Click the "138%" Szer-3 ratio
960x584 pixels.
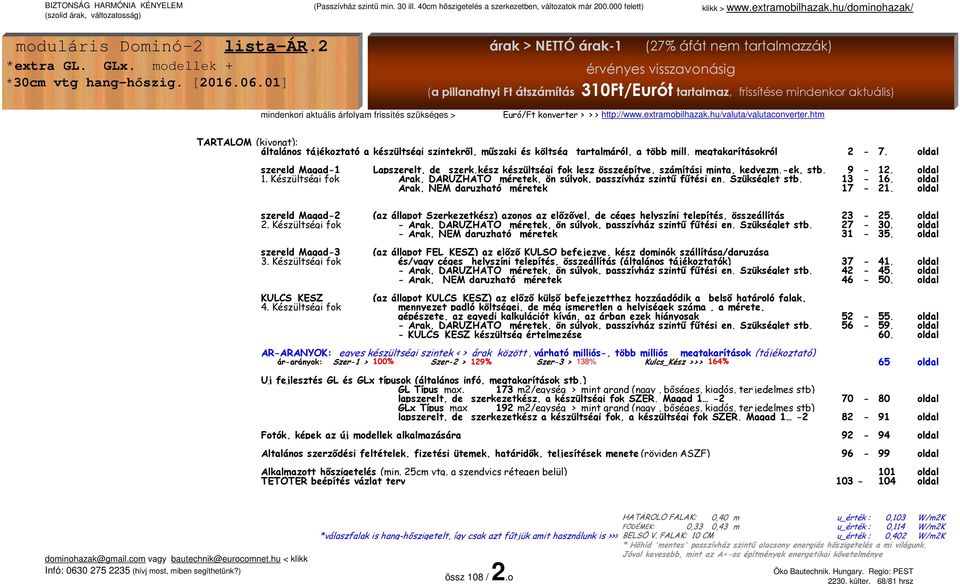(586, 362)
